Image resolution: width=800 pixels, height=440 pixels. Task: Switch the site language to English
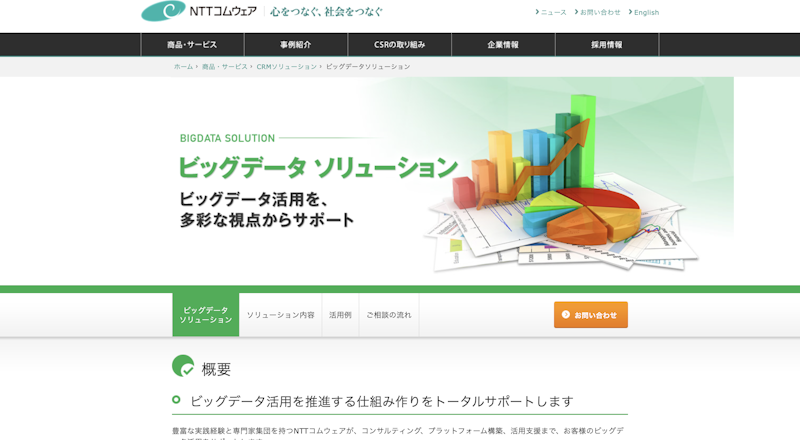click(x=646, y=13)
